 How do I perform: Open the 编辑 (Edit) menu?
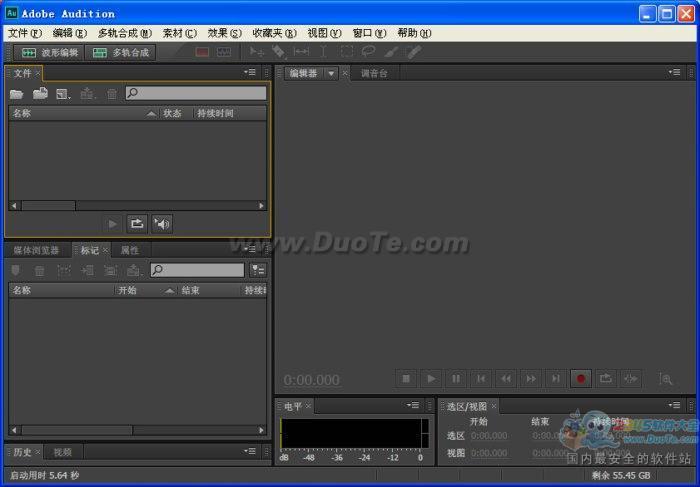click(x=69, y=33)
